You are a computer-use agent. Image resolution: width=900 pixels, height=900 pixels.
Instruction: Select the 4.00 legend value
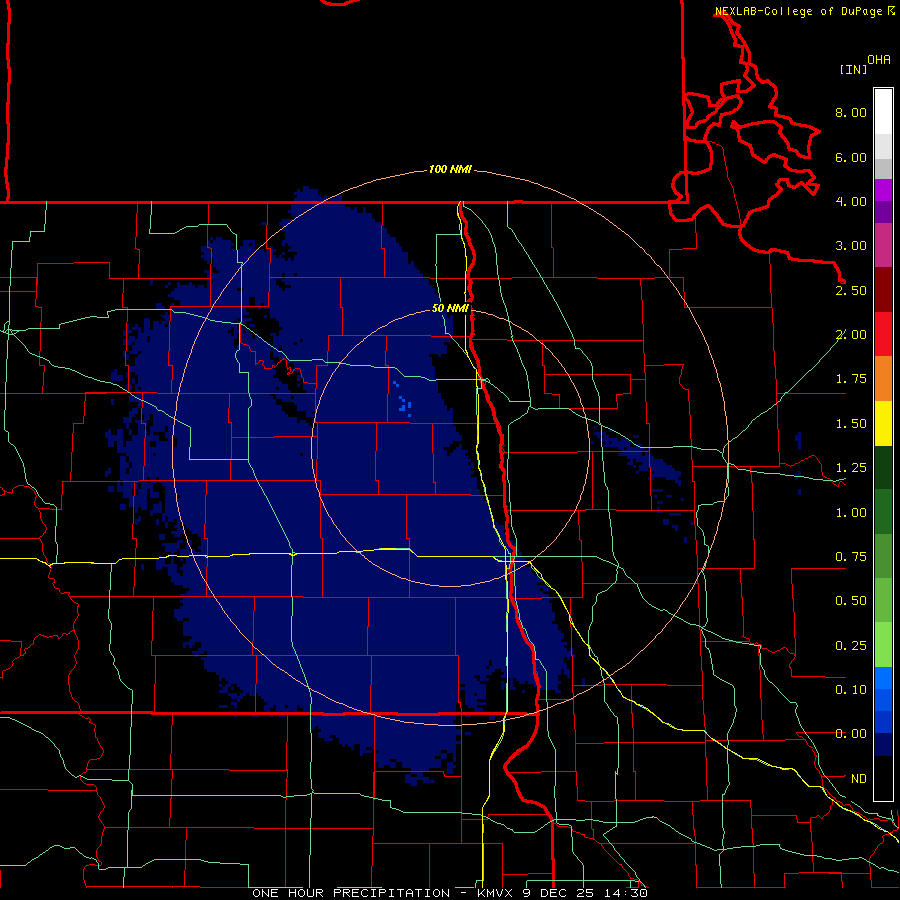pyautogui.click(x=851, y=201)
